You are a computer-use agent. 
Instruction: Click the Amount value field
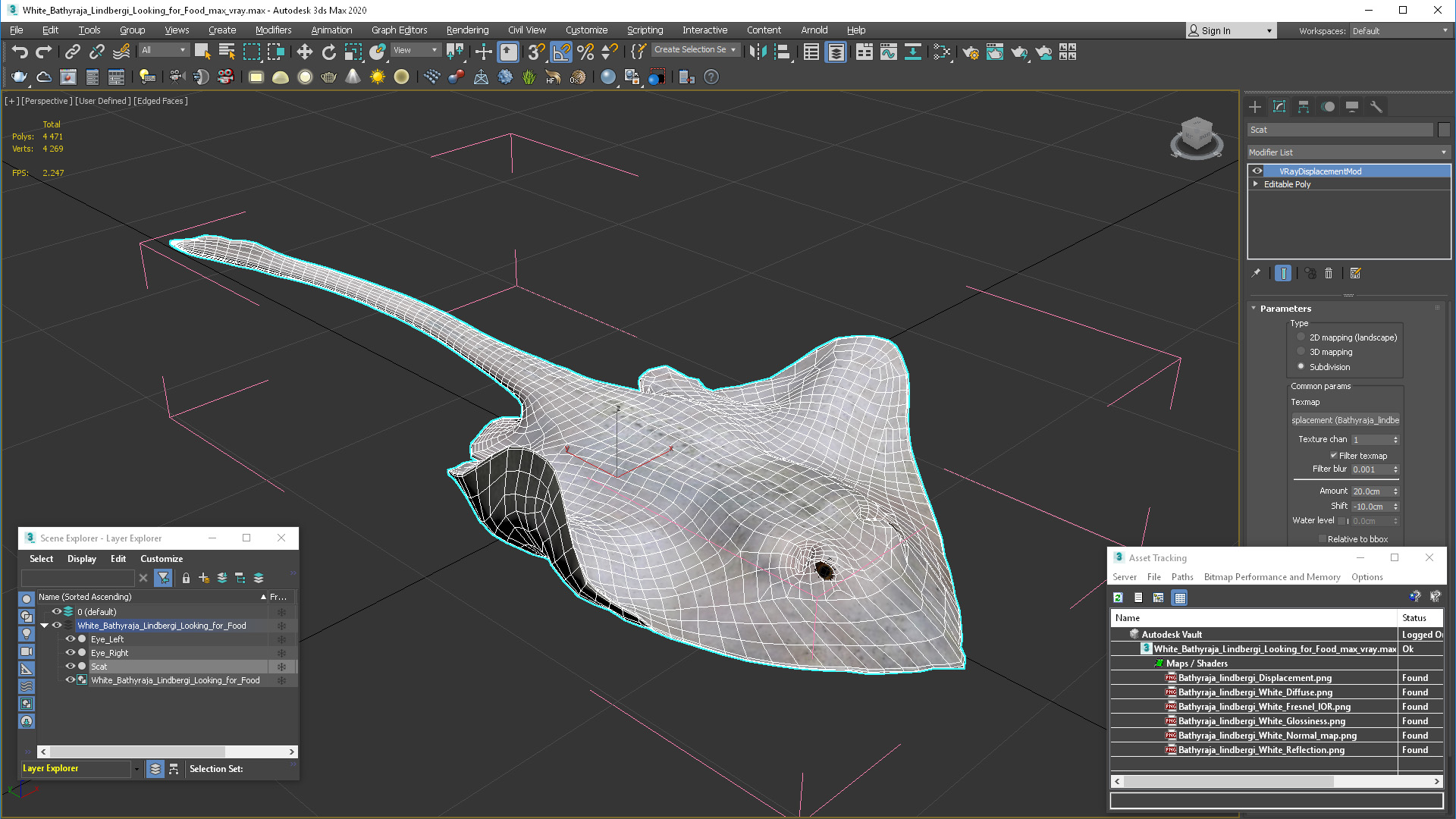pyautogui.click(x=1370, y=491)
